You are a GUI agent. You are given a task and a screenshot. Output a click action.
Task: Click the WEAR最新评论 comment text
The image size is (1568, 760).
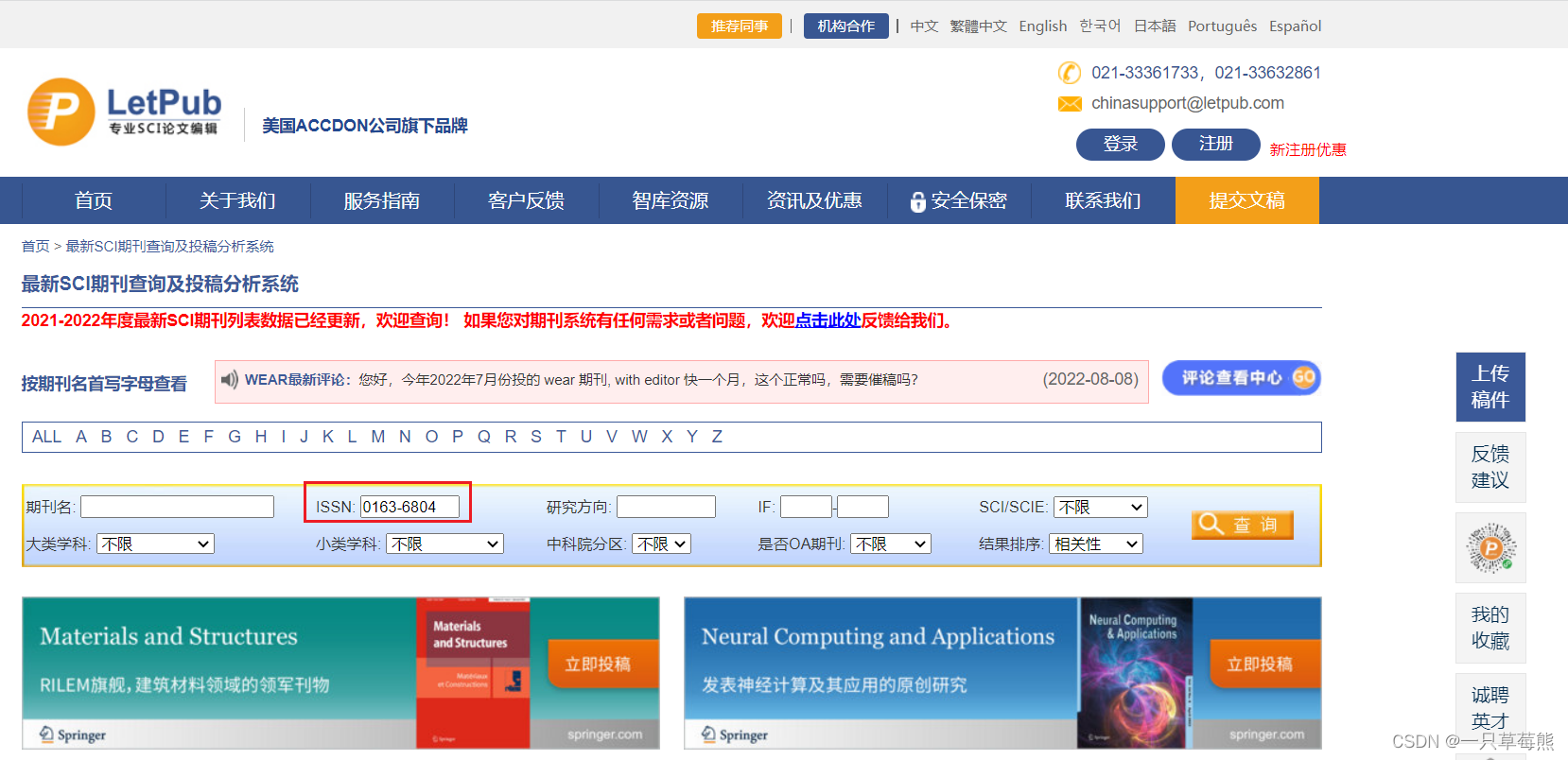(x=582, y=380)
